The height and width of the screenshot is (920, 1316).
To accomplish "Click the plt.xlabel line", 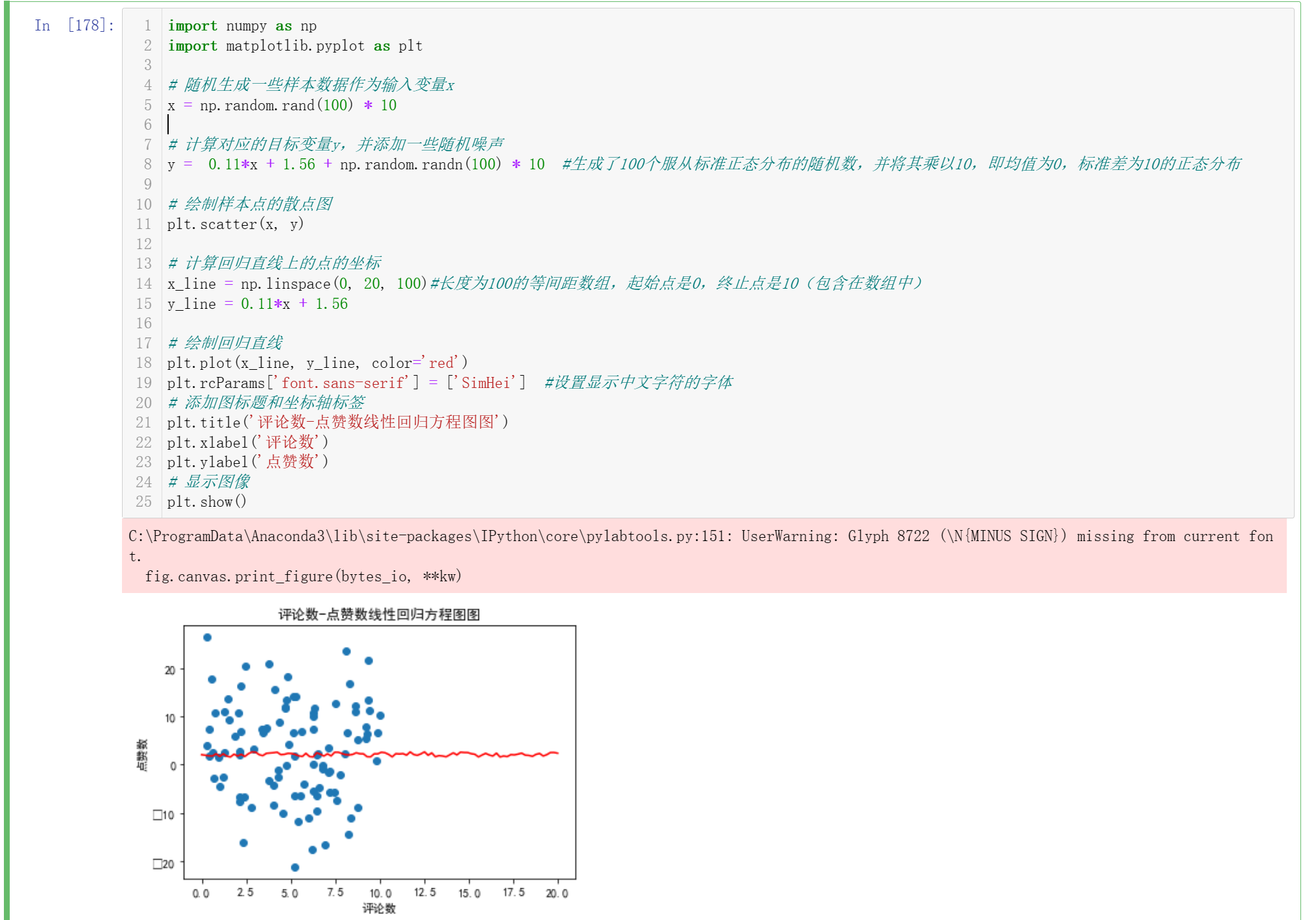I will coord(247,442).
